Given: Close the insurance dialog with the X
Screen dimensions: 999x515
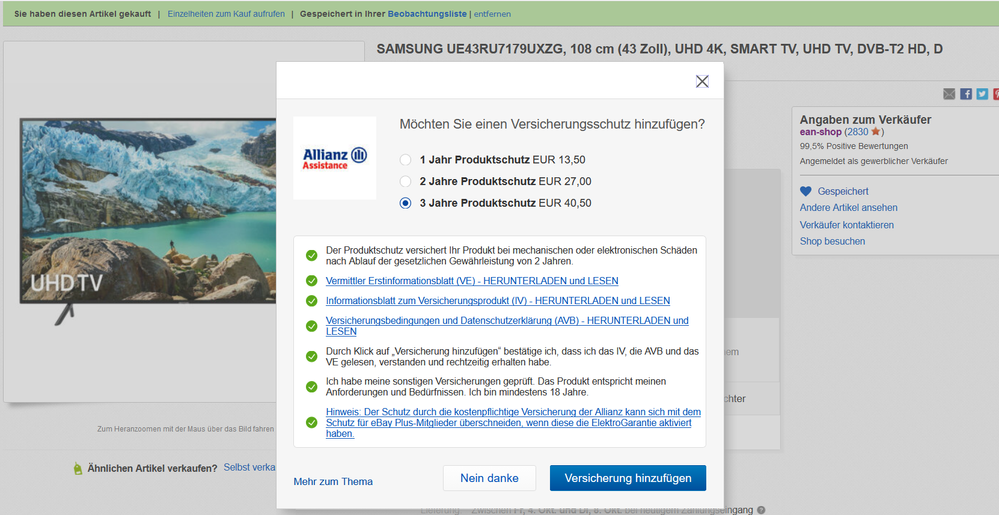Looking at the screenshot, I should click(702, 81).
